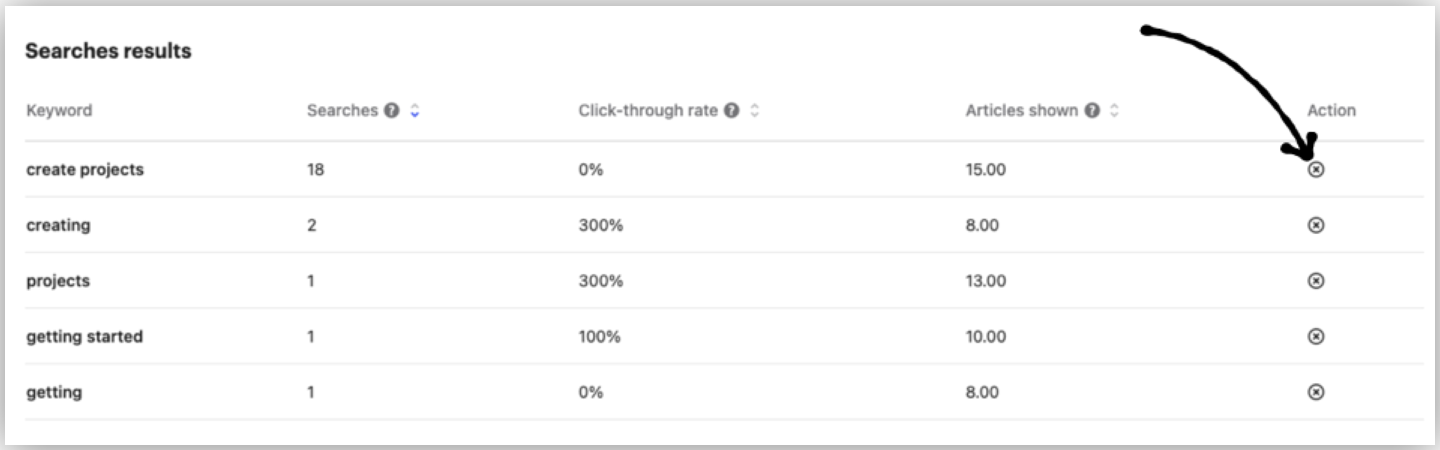1440x450 pixels.
Task: Click the Searches column header label
Action: (343, 111)
